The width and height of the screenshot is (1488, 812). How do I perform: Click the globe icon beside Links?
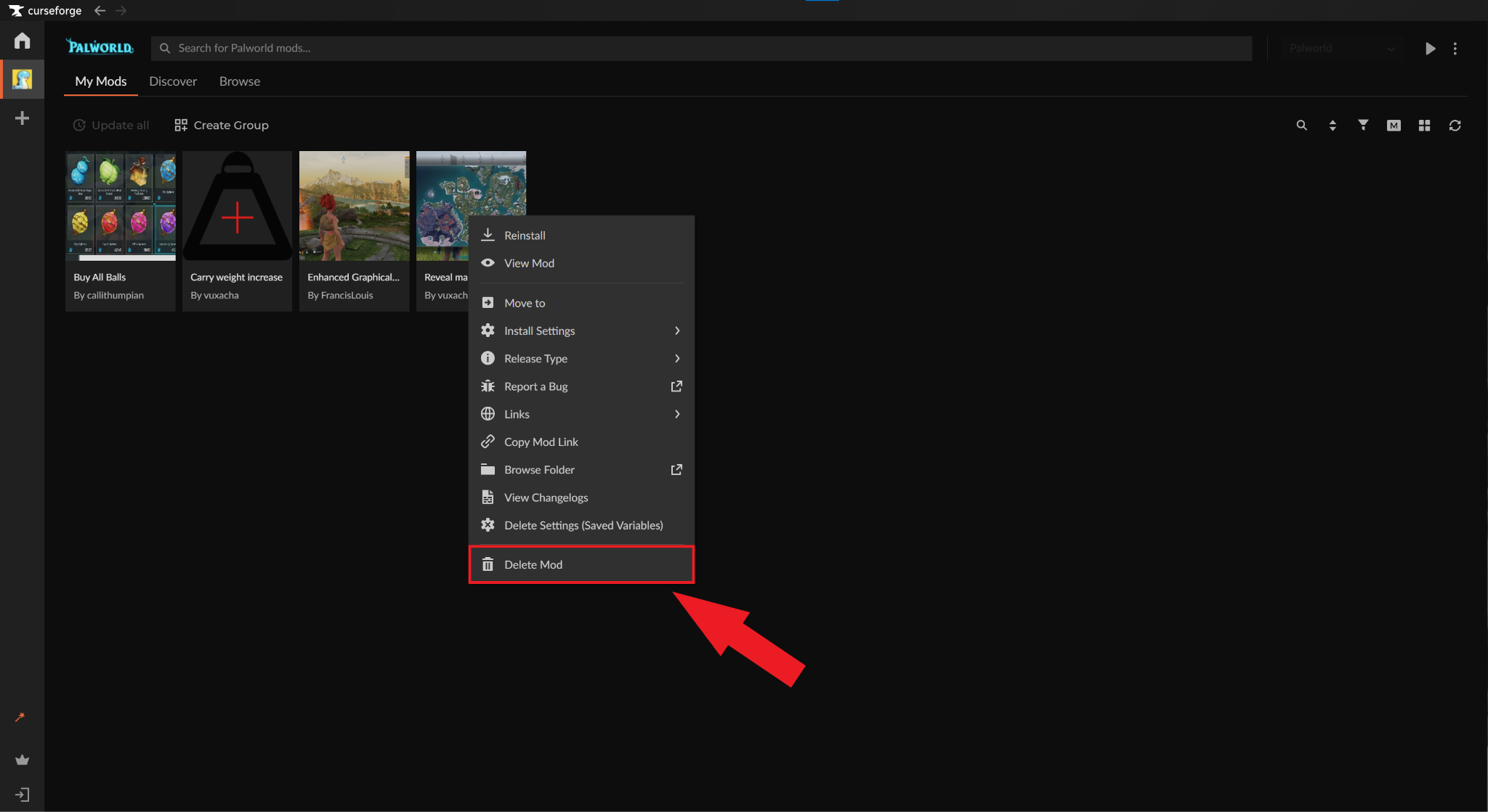[x=488, y=414]
